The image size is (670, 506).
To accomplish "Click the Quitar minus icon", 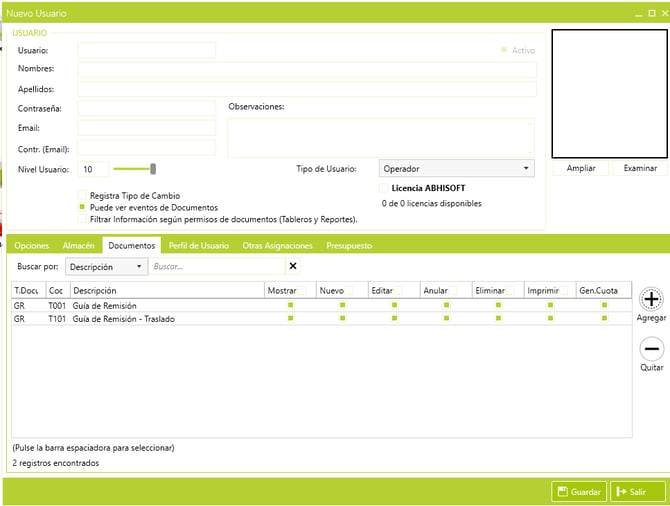I will (651, 349).
